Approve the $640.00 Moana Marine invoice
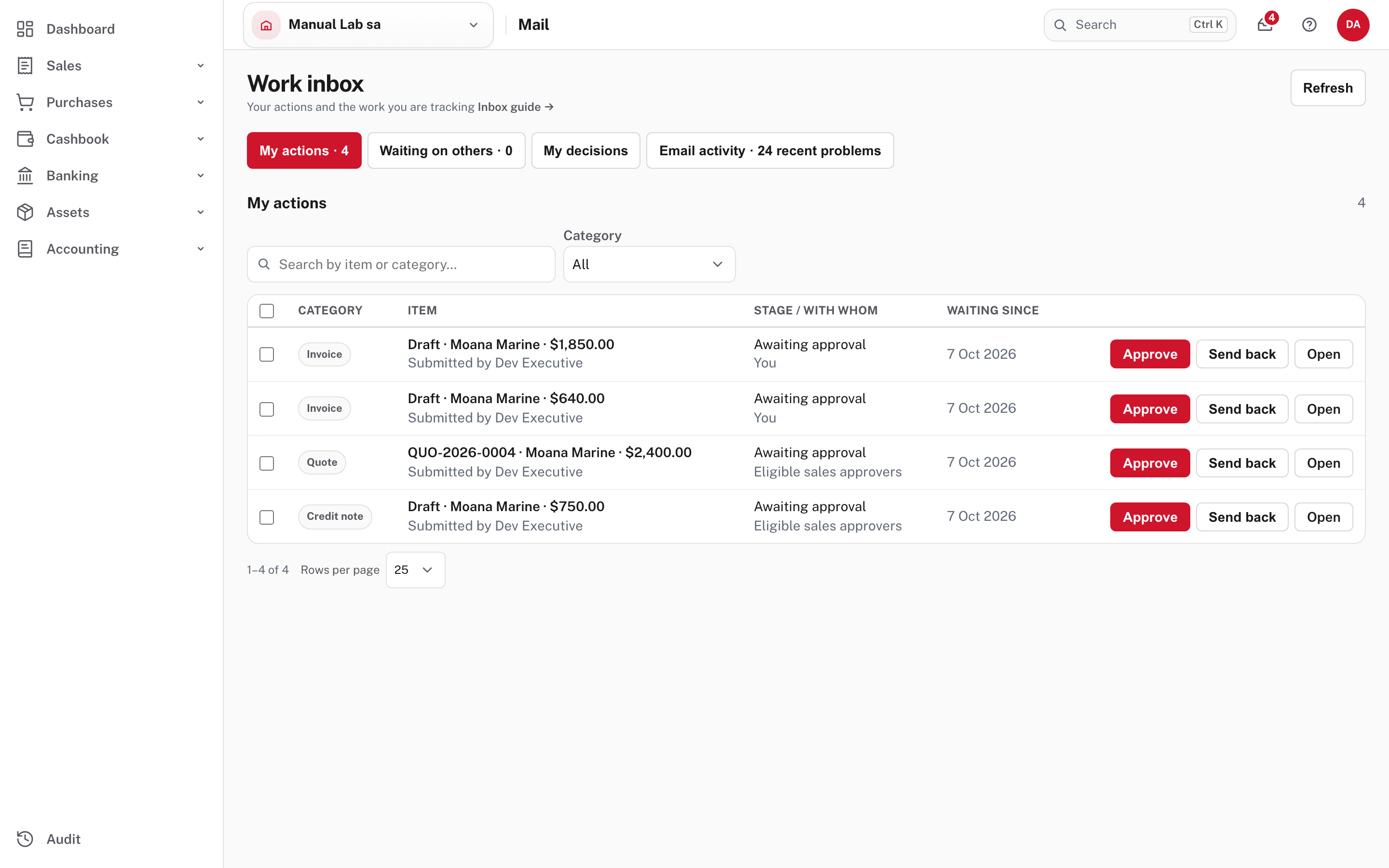The width and height of the screenshot is (1389, 868). pos(1150,409)
